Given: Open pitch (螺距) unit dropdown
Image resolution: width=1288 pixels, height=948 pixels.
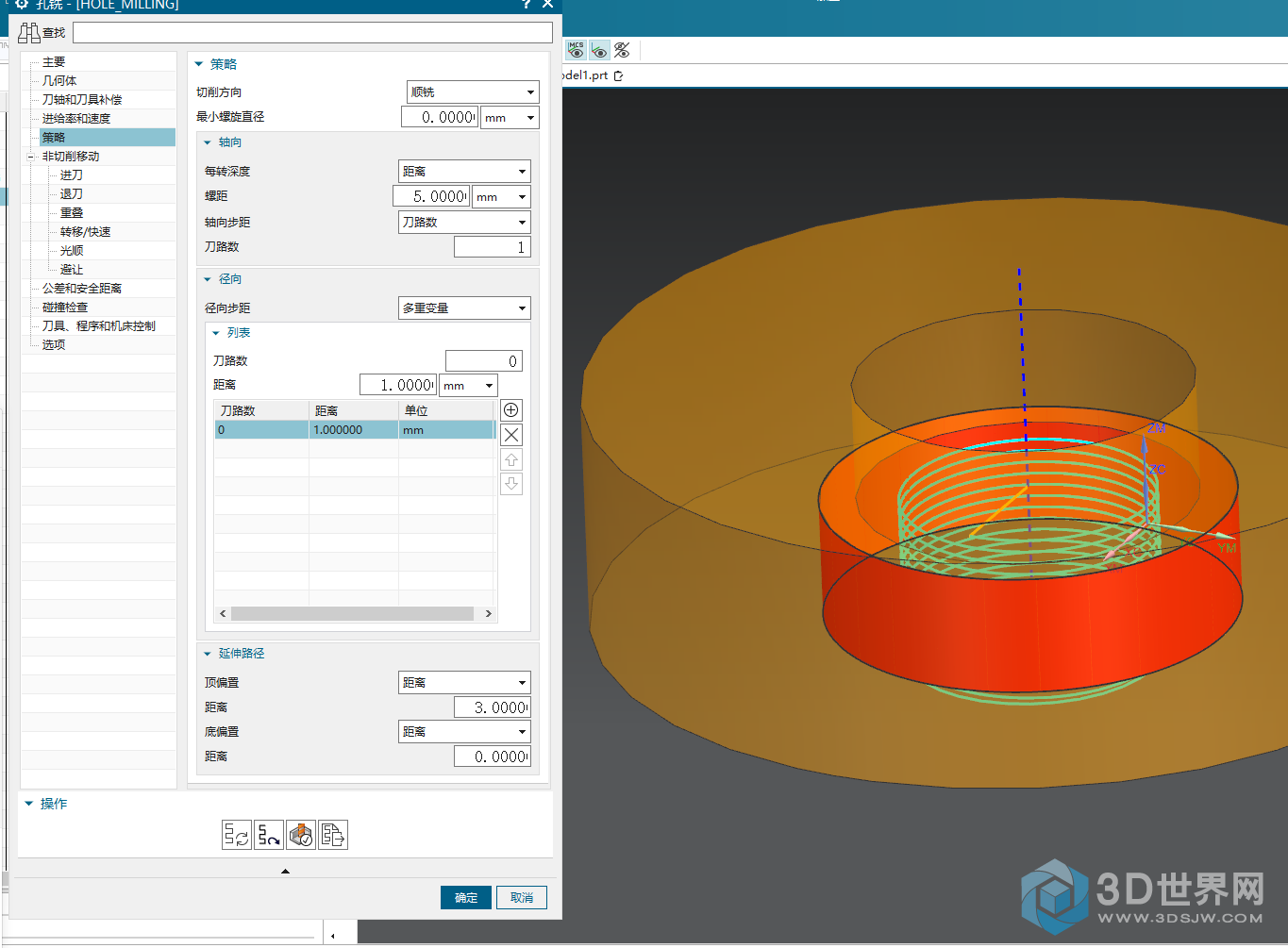Looking at the screenshot, I should coord(501,196).
